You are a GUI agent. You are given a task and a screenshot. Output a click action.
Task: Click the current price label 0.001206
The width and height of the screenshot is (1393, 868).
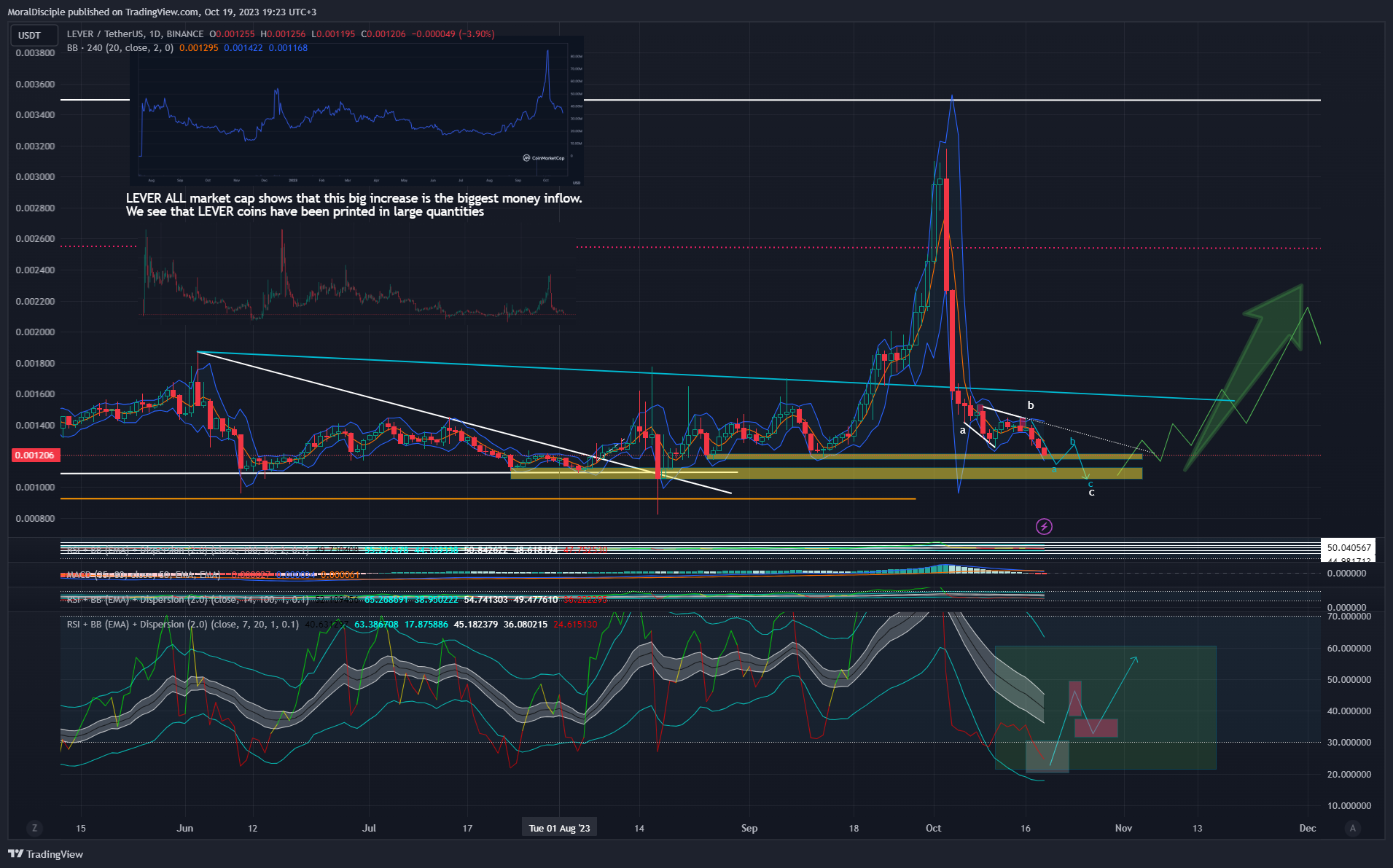pyautogui.click(x=34, y=455)
